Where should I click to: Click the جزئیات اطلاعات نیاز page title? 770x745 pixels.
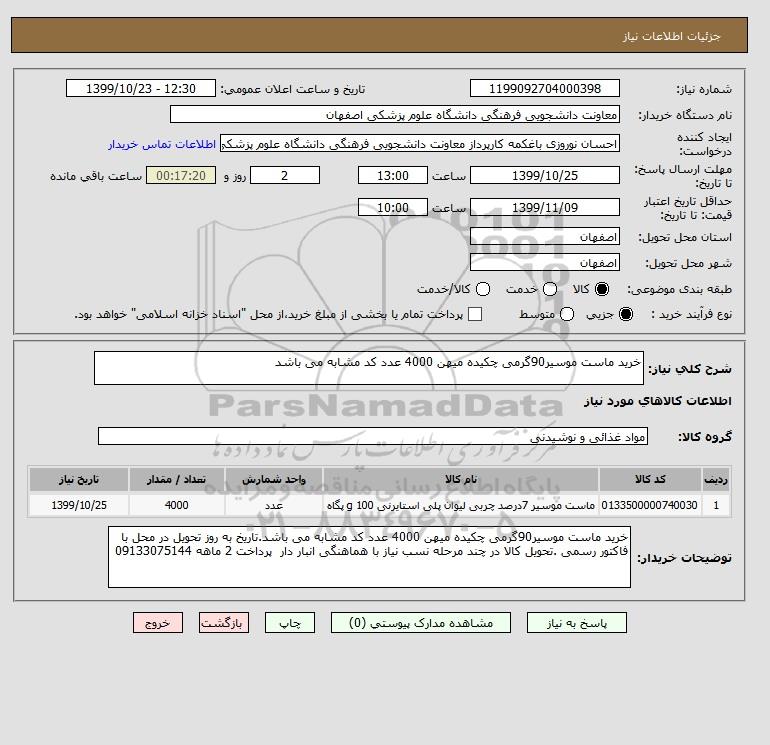pos(671,36)
